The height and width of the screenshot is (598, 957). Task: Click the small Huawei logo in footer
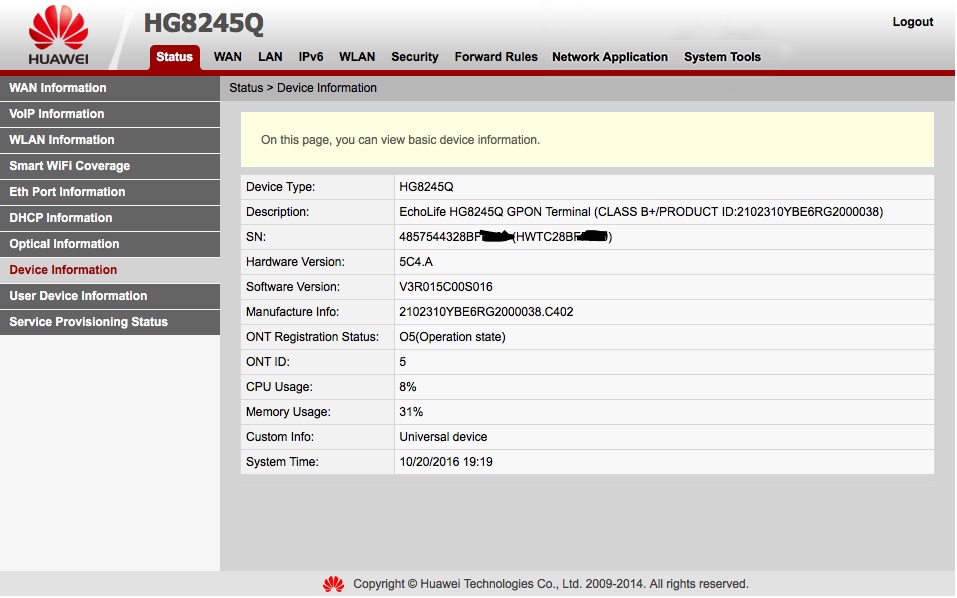pos(333,584)
